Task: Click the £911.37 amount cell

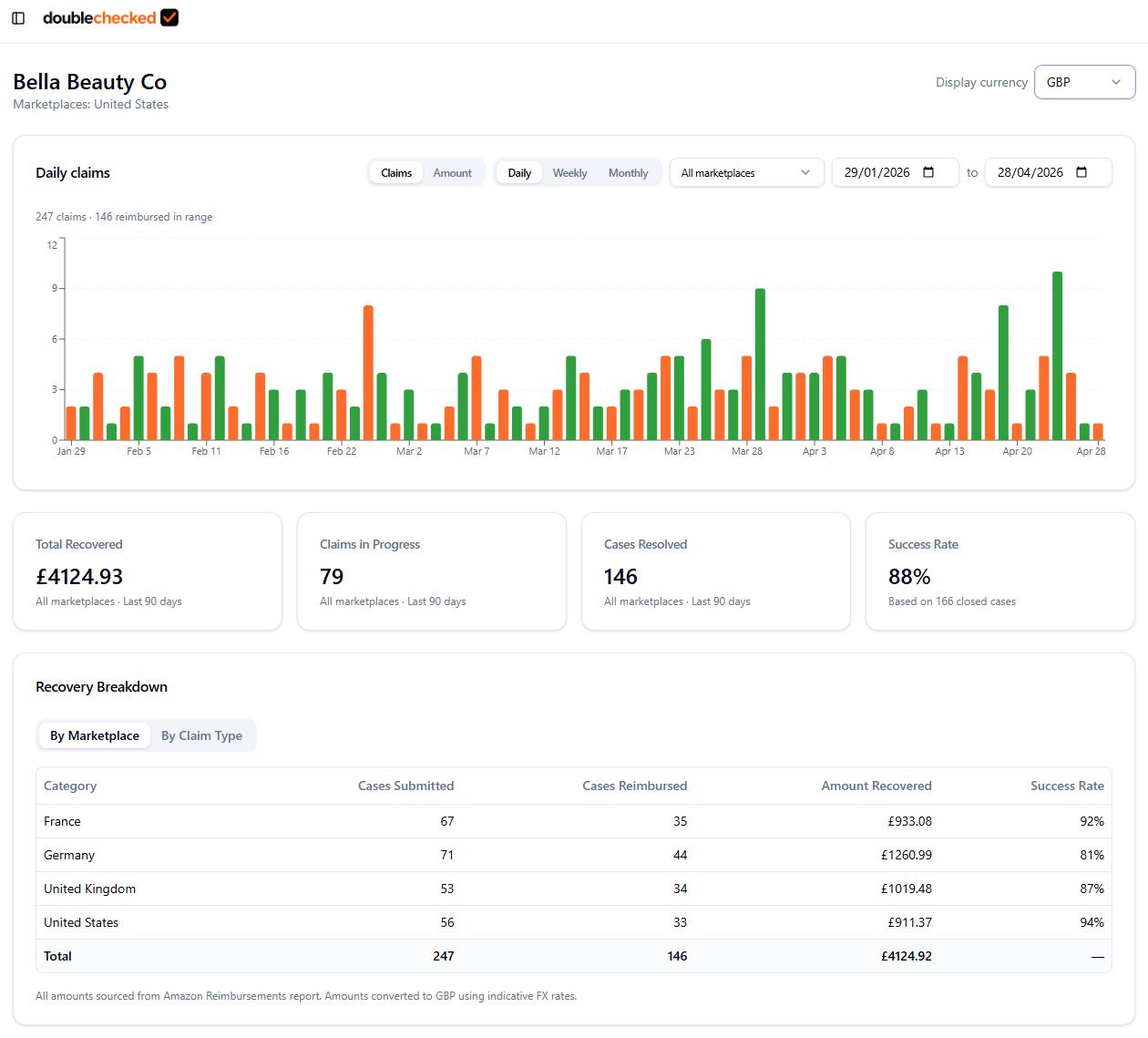Action: click(x=909, y=922)
